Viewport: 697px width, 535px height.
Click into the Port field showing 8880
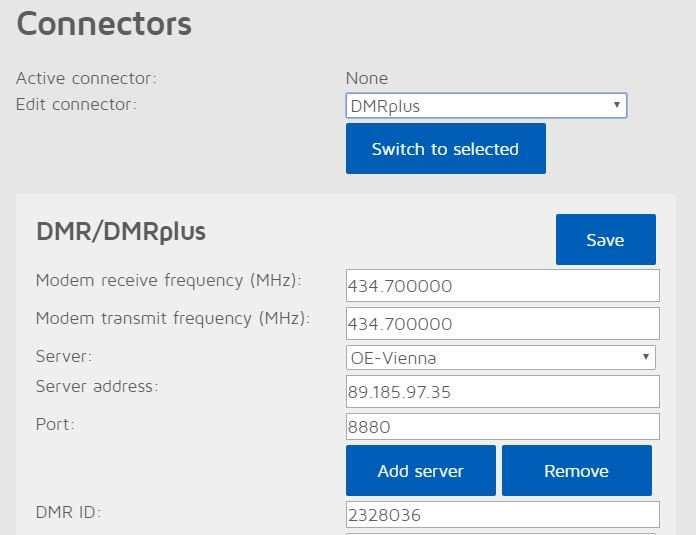click(503, 427)
